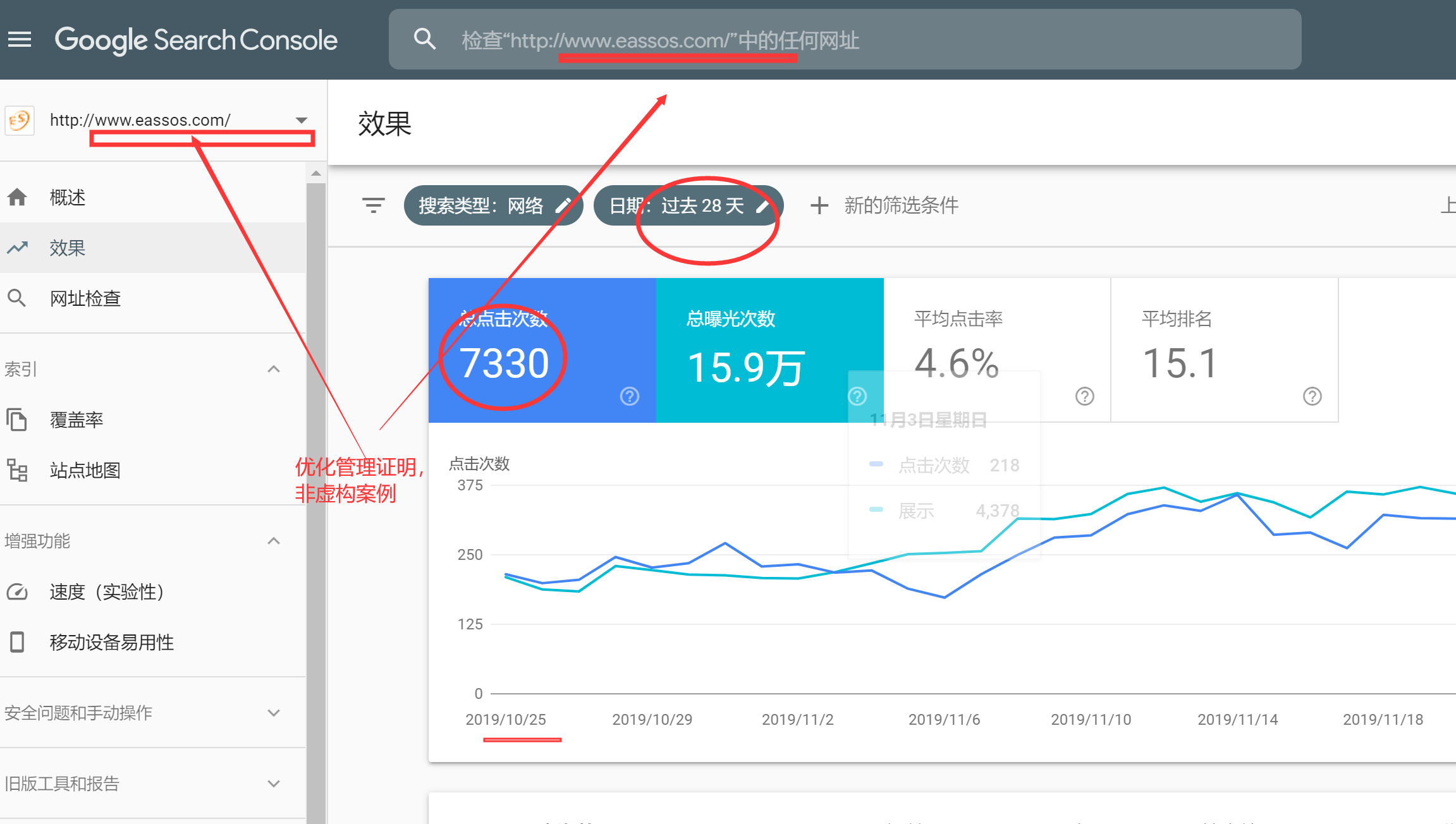Image resolution: width=1456 pixels, height=824 pixels.
Task: Click the pages icon beside 覆盖率
Action: [x=17, y=420]
